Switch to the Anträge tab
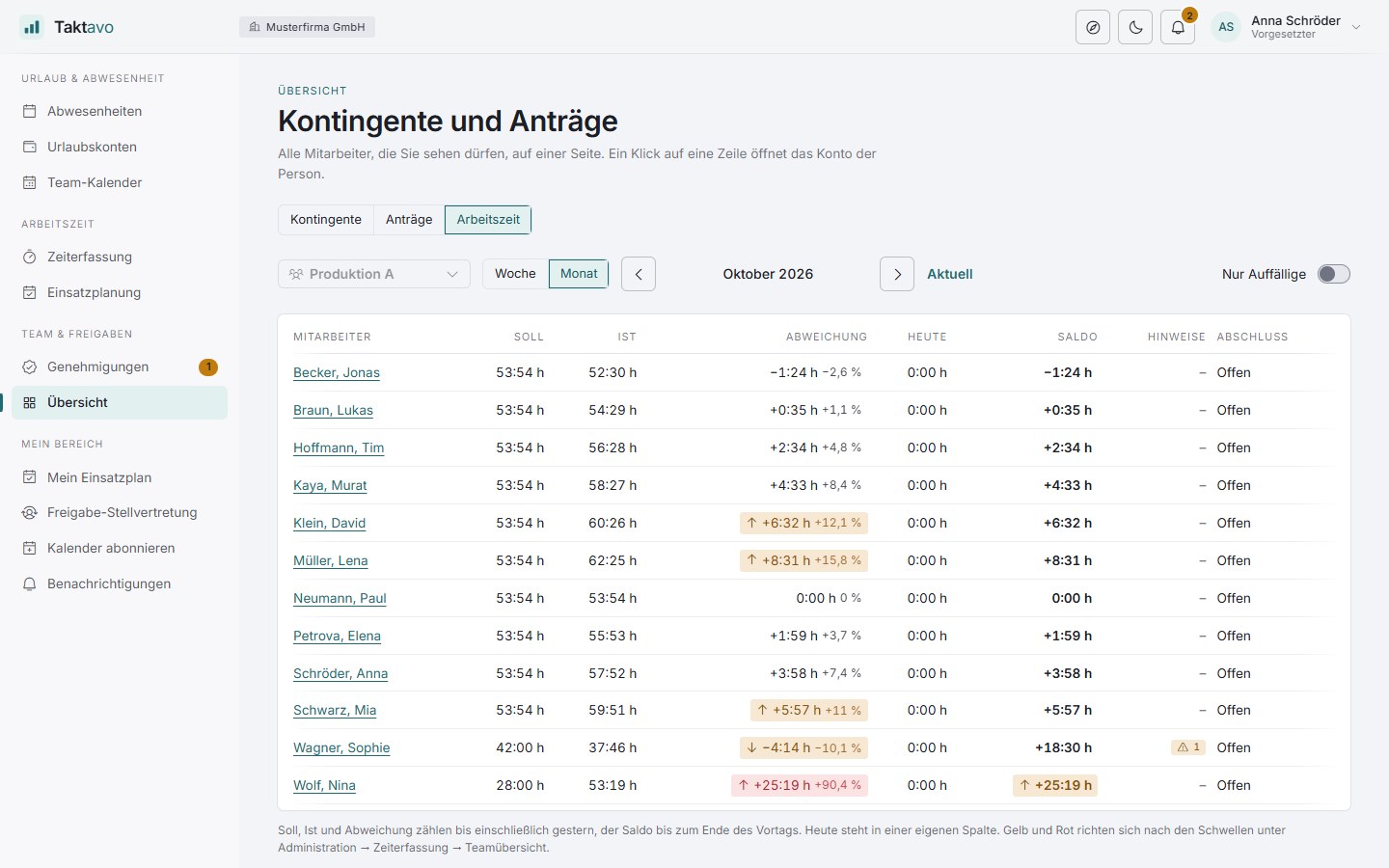Viewport: 1389px width, 868px height. (409, 220)
